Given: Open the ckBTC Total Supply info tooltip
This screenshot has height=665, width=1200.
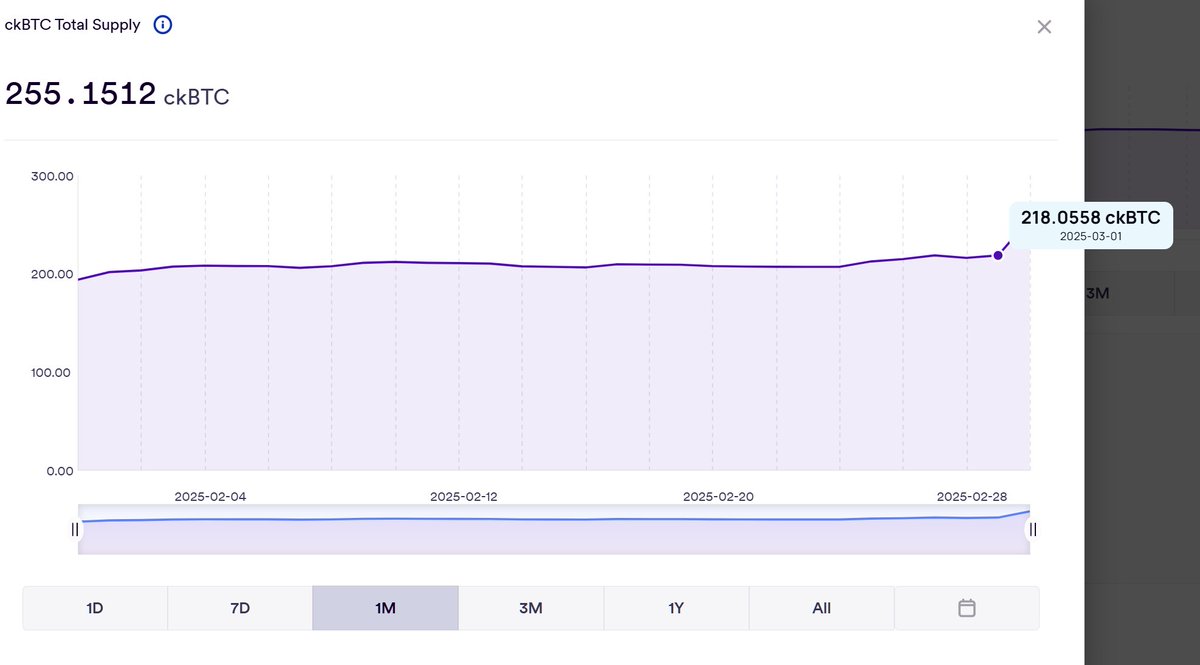Looking at the screenshot, I should coord(162,24).
